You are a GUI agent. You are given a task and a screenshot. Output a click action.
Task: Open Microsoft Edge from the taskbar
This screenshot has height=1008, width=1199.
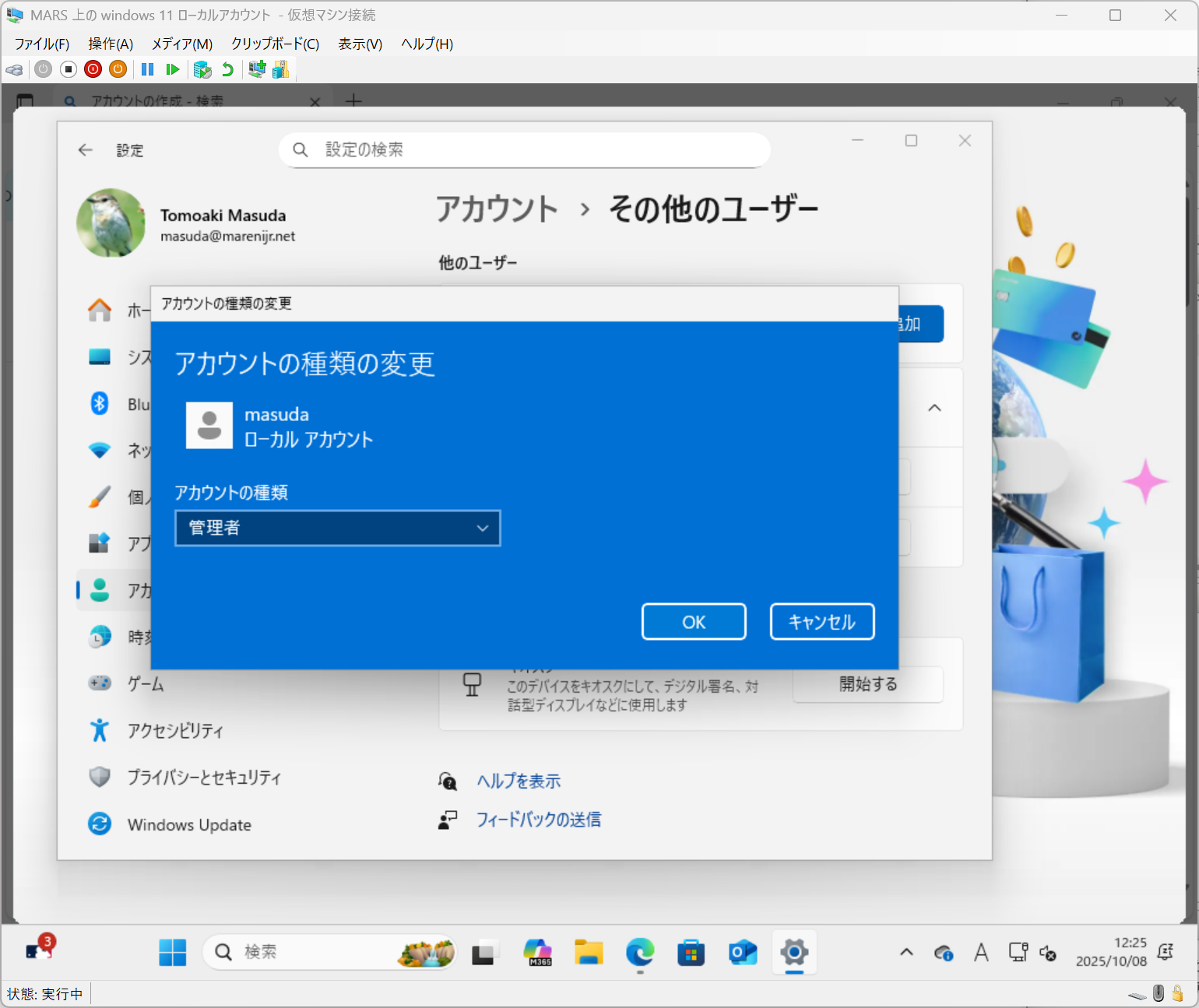pos(640,952)
